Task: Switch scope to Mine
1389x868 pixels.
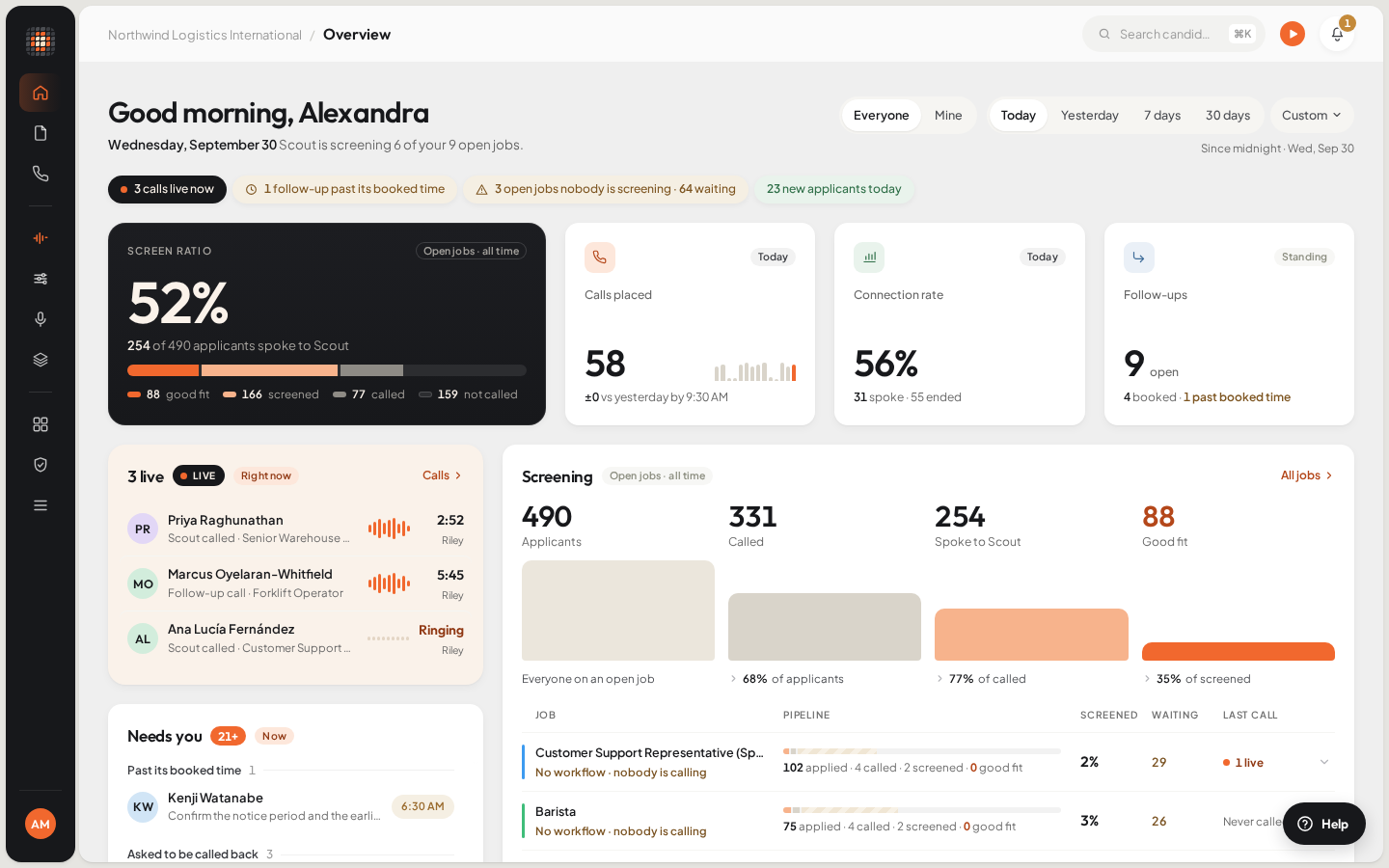Action: coord(948,116)
